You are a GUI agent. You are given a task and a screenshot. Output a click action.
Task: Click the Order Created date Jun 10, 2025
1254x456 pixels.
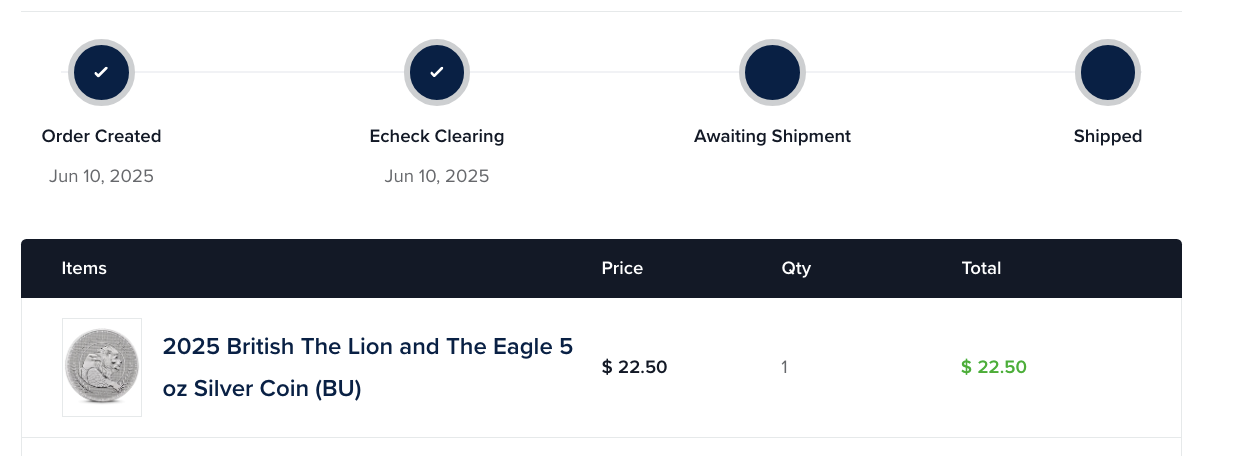(101, 176)
